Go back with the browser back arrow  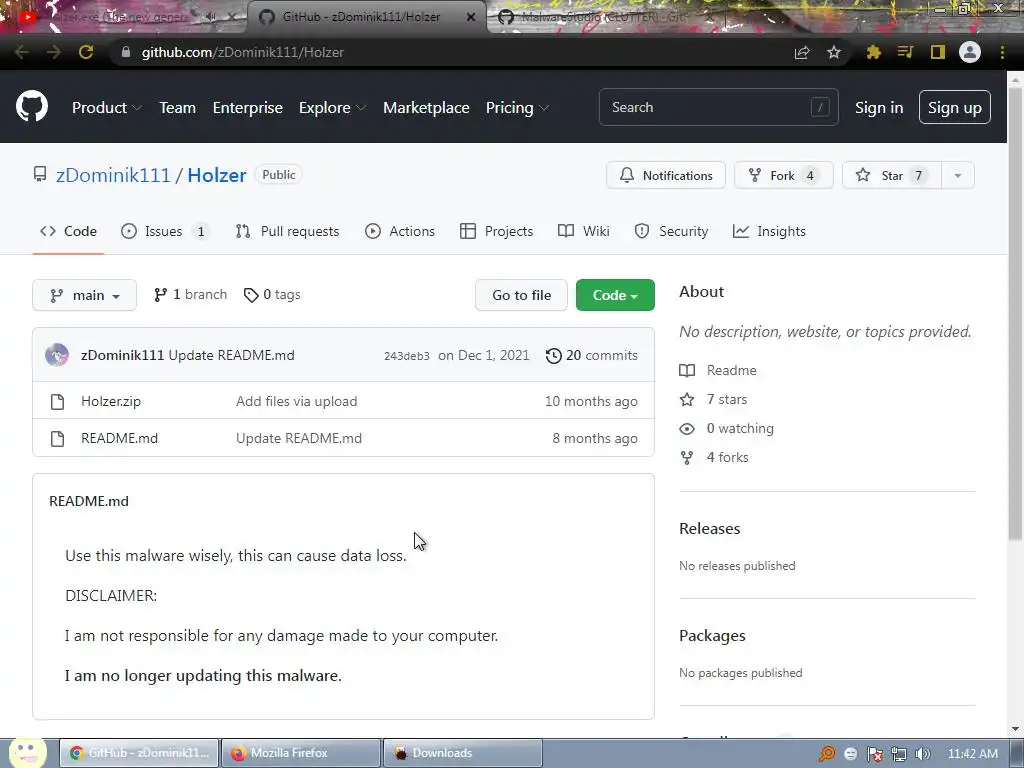pyautogui.click(x=22, y=52)
